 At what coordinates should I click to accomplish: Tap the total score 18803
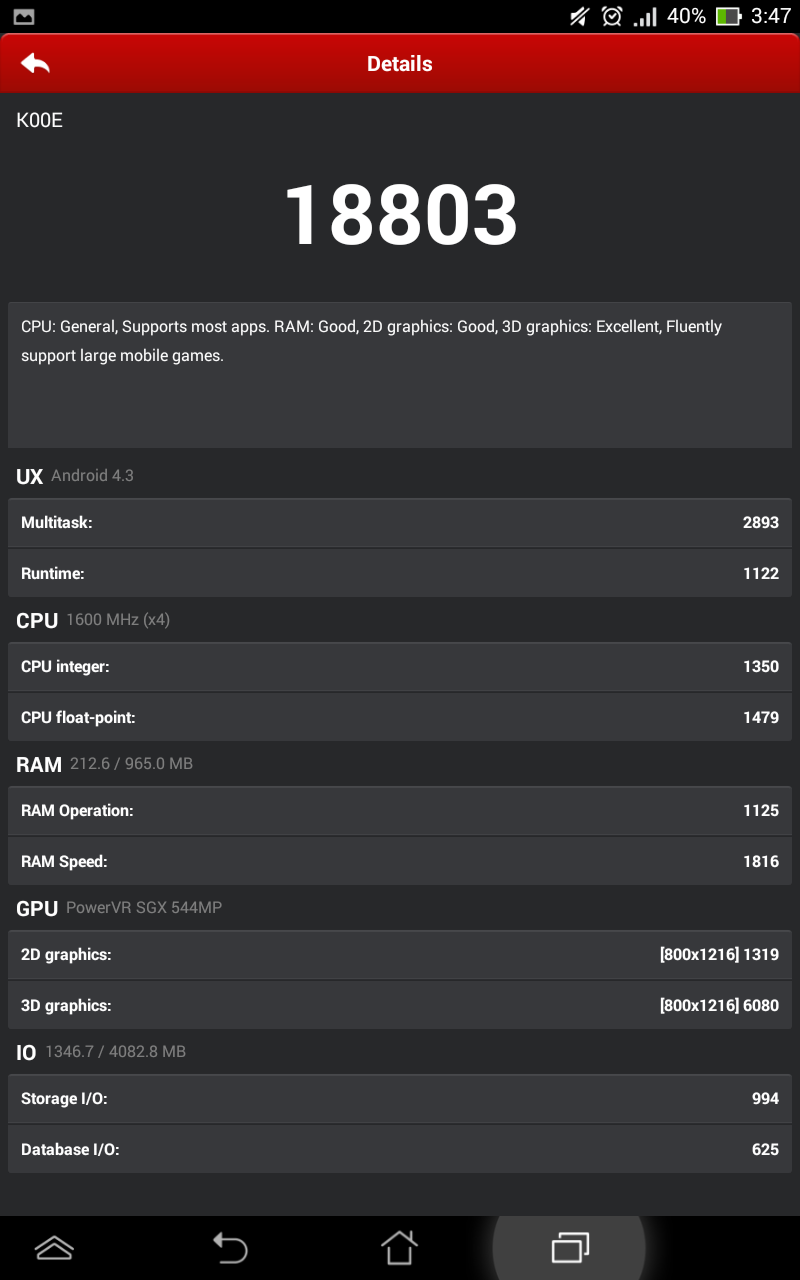click(401, 215)
